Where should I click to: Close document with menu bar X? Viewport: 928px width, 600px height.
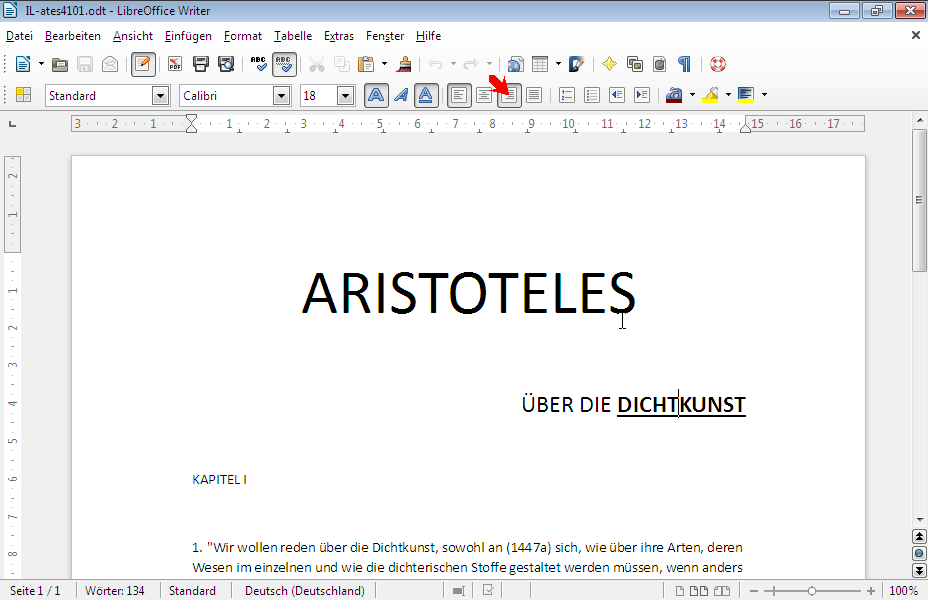click(x=916, y=36)
